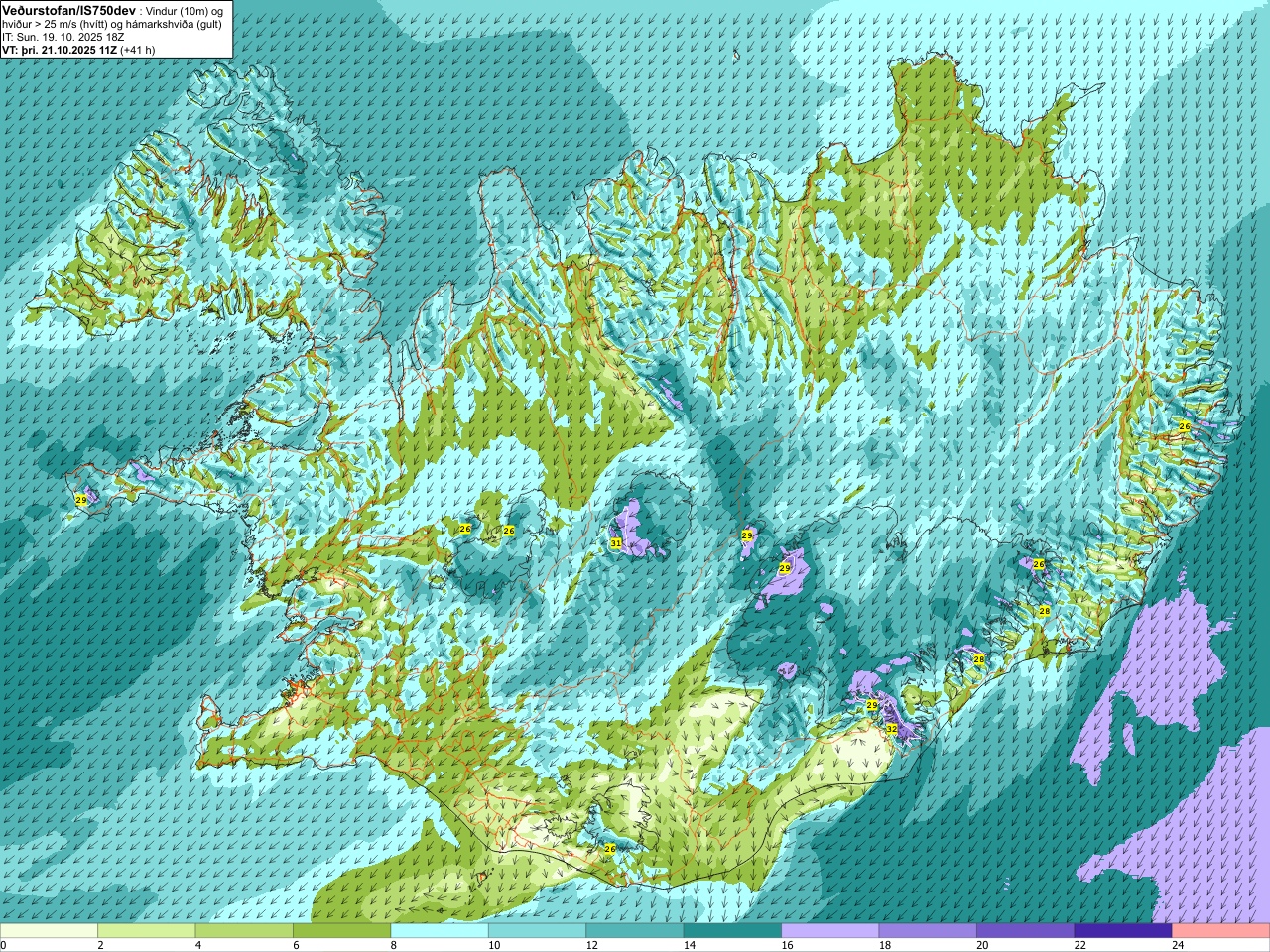Viewport: 1270px width, 952px height.
Task: Click the 8–10 m/s pale cyan legend swatch
Action: 440,931
